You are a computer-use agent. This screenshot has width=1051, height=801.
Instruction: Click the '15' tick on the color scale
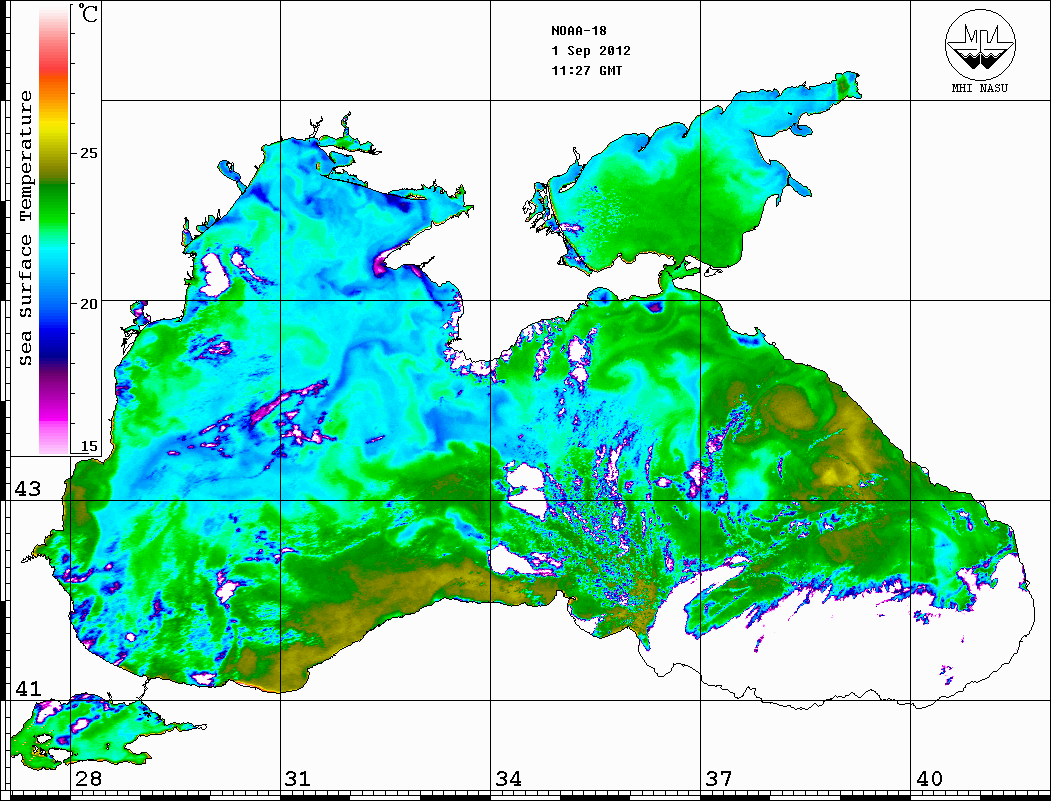(x=88, y=446)
